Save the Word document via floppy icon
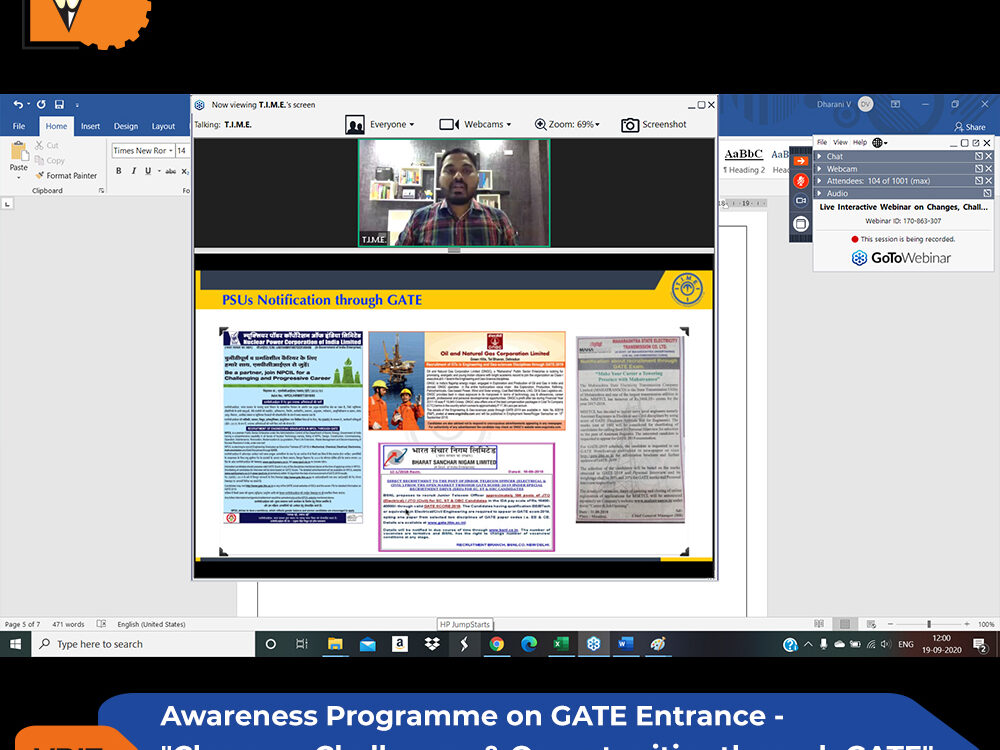This screenshot has height=750, width=1000. coord(59,104)
